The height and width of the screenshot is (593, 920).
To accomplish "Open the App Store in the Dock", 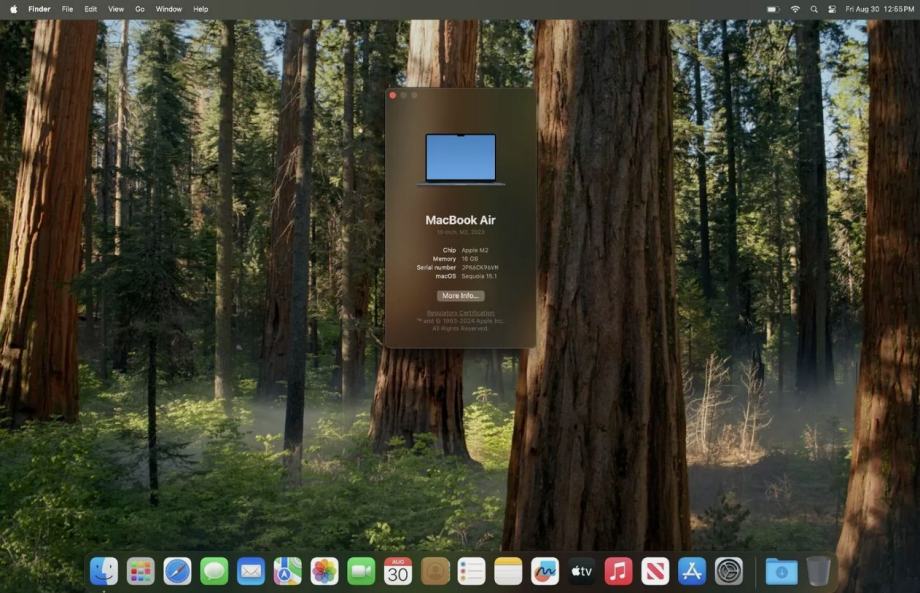I will tap(692, 571).
